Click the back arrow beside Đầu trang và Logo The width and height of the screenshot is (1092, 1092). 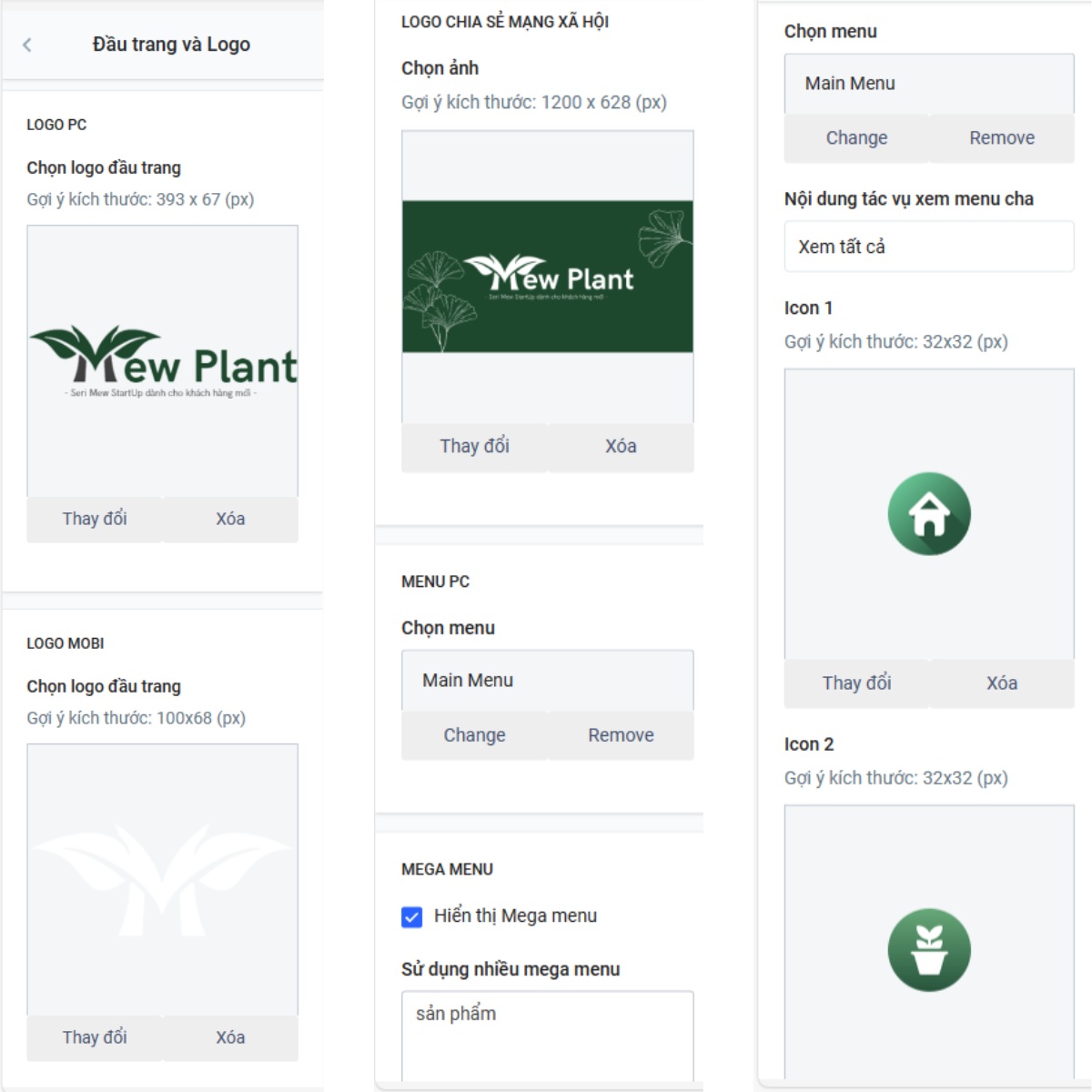pos(27,45)
